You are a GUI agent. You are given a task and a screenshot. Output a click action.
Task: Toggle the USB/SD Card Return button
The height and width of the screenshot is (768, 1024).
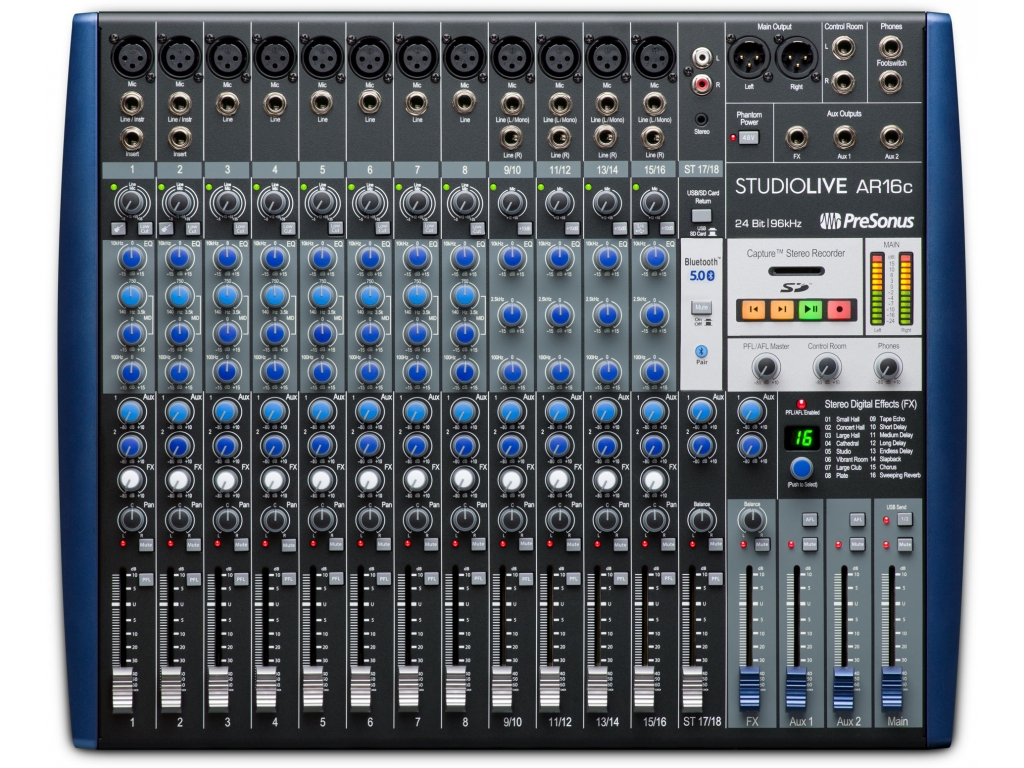[701, 215]
